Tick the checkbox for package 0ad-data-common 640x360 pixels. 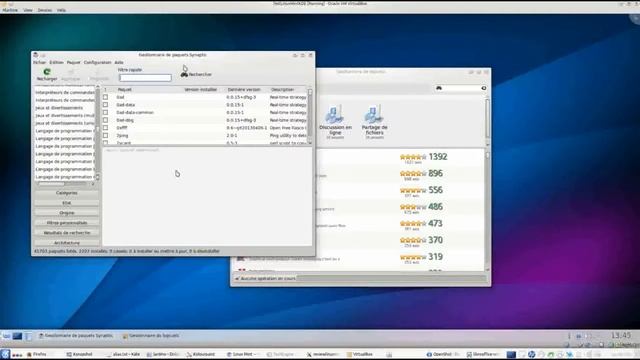(x=105, y=112)
